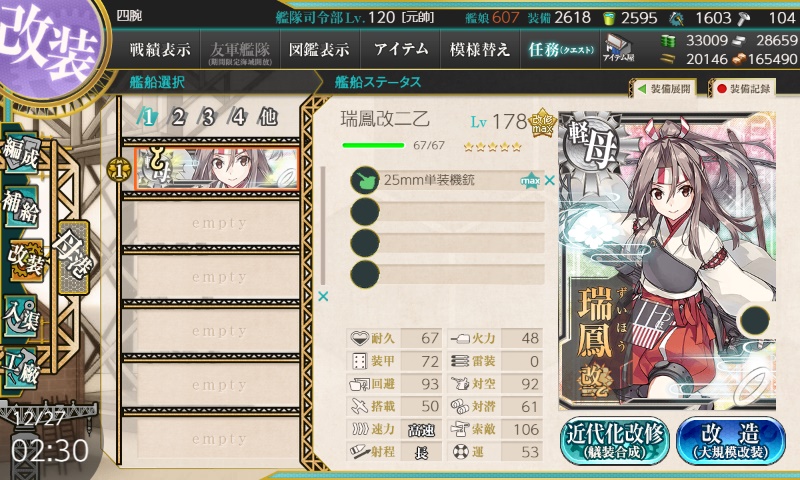This screenshot has height=480, width=800.
Task: Return to 母港 home port
Action: tap(73, 258)
